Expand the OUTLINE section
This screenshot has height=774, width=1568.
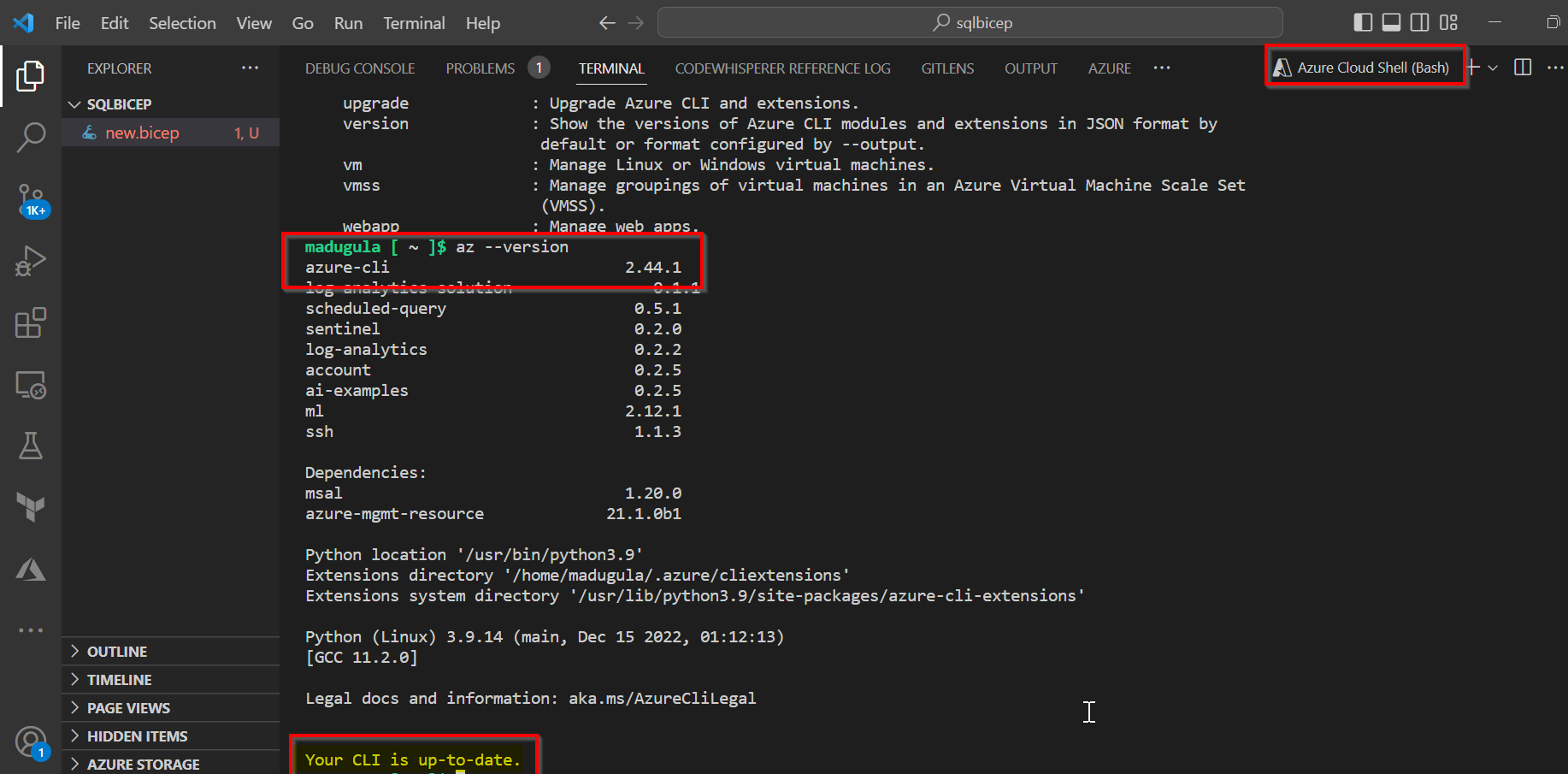pos(171,652)
